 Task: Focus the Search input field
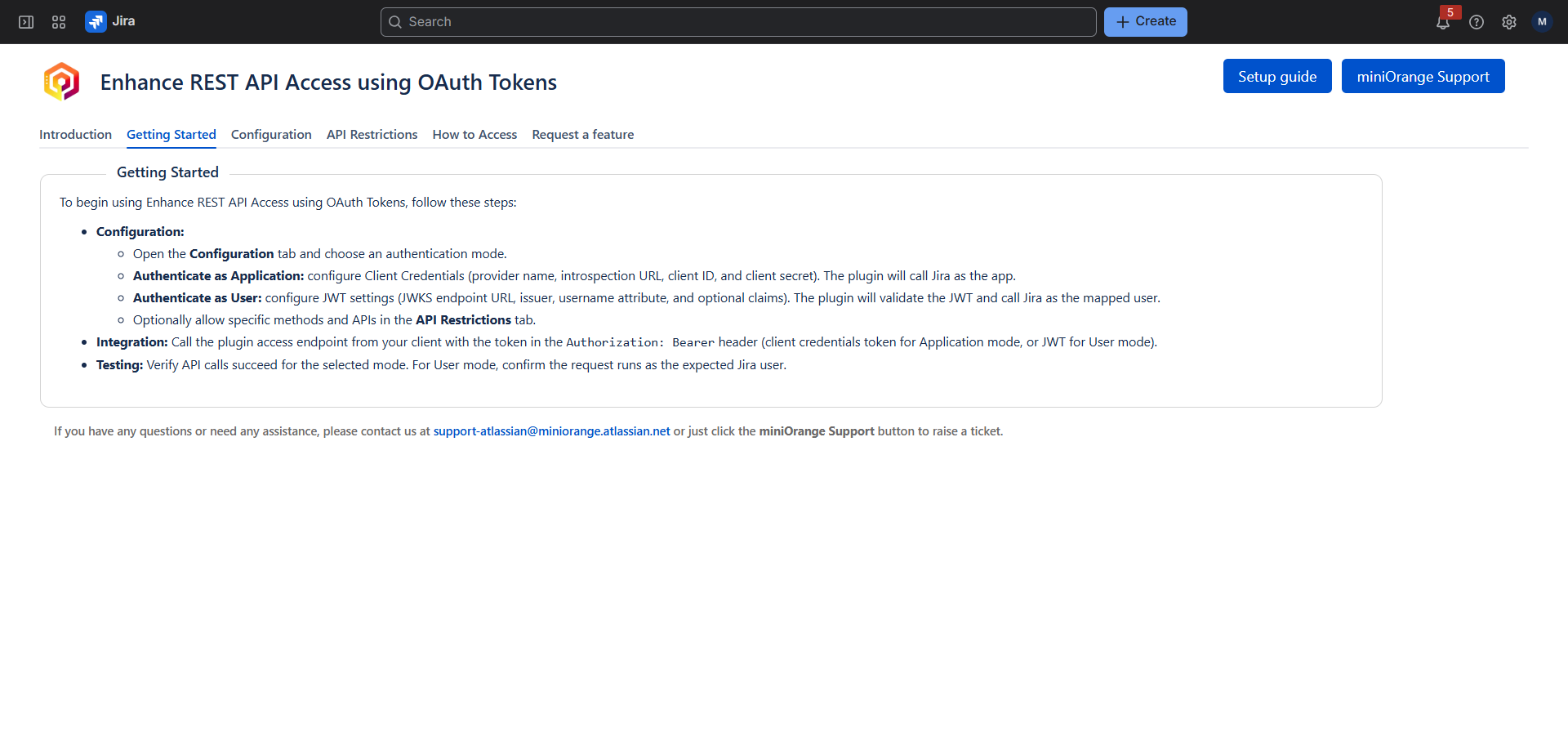(738, 22)
